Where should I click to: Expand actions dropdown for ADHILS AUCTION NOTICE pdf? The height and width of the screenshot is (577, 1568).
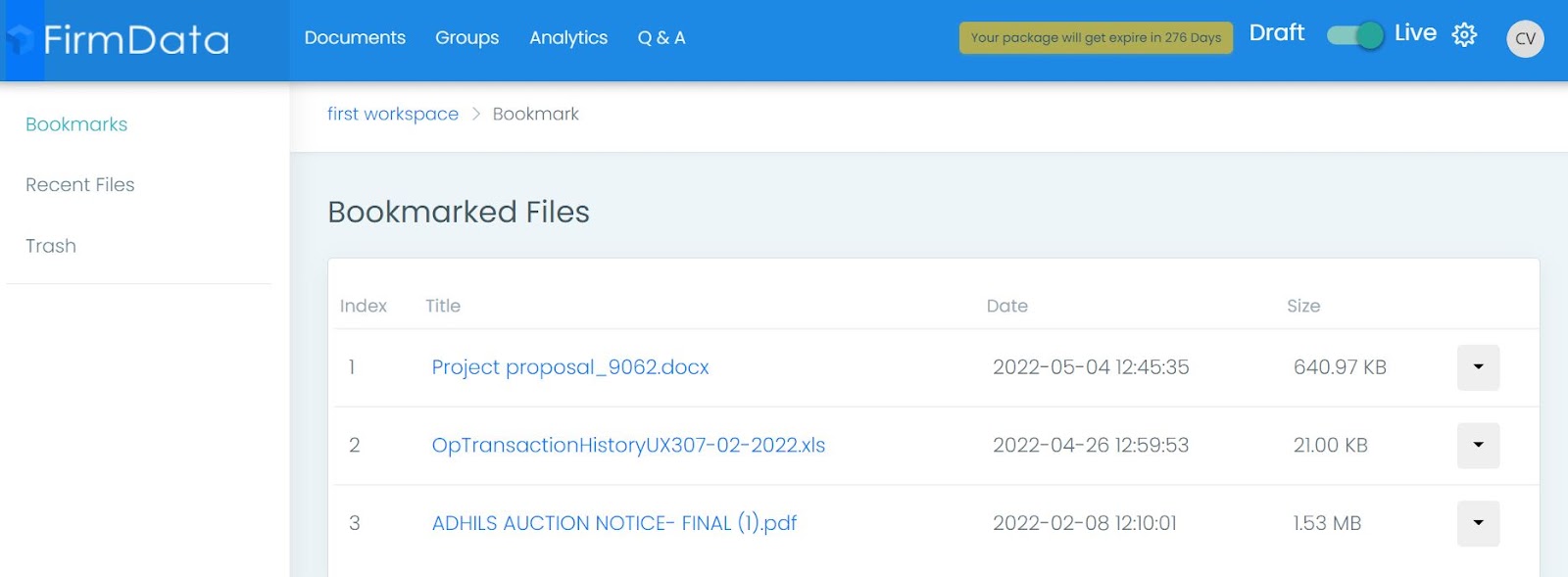[1478, 524]
